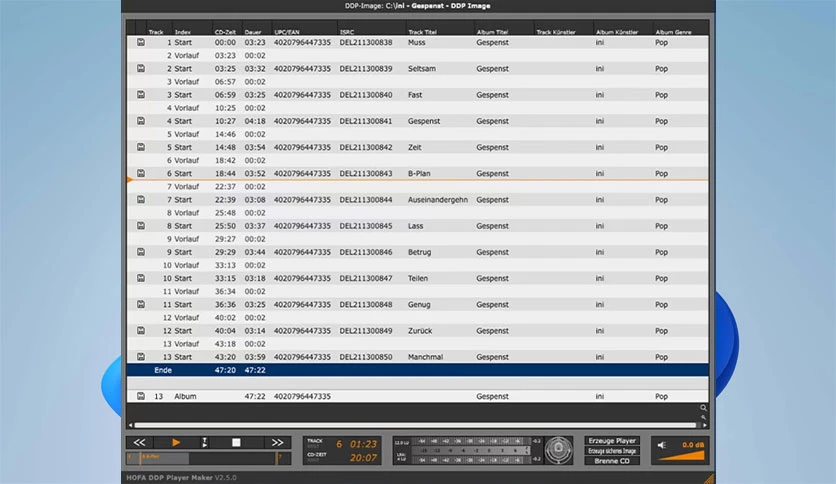836x484 pixels.
Task: Click the Album Genre column header
Action: point(673,32)
